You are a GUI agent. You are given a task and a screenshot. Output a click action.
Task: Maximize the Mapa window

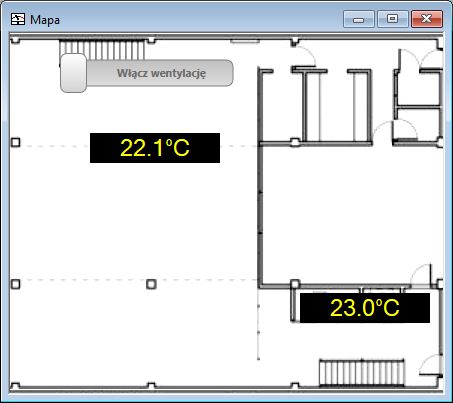click(x=393, y=19)
